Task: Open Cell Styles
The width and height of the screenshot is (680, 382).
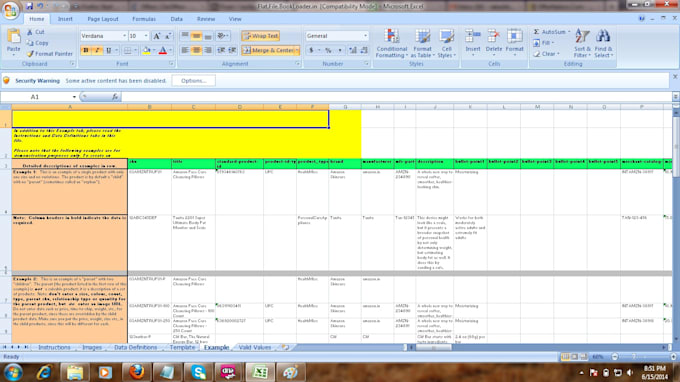Action: (x=446, y=43)
